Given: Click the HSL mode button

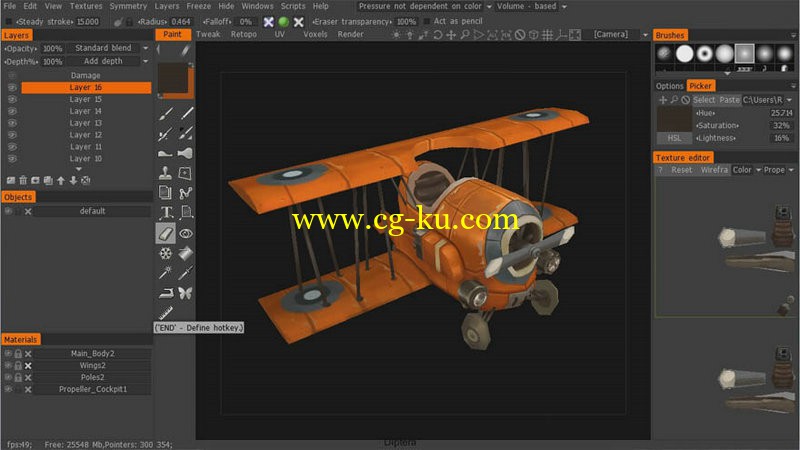Looking at the screenshot, I should [x=674, y=138].
